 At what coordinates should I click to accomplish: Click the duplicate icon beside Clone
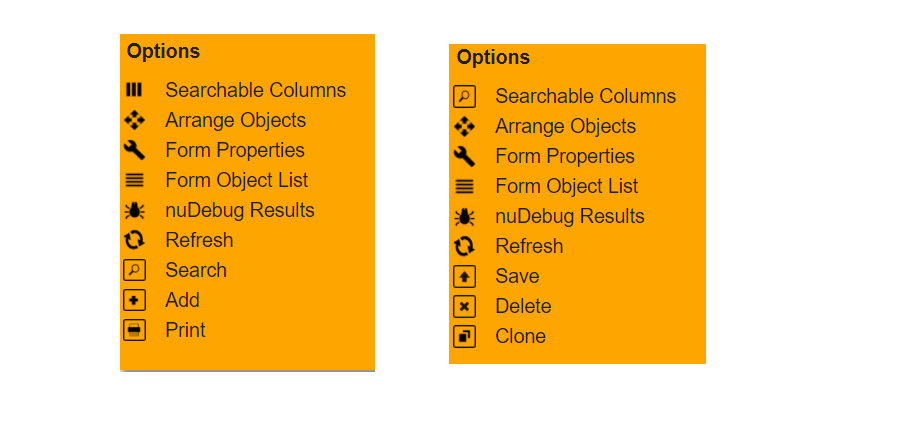pos(464,336)
